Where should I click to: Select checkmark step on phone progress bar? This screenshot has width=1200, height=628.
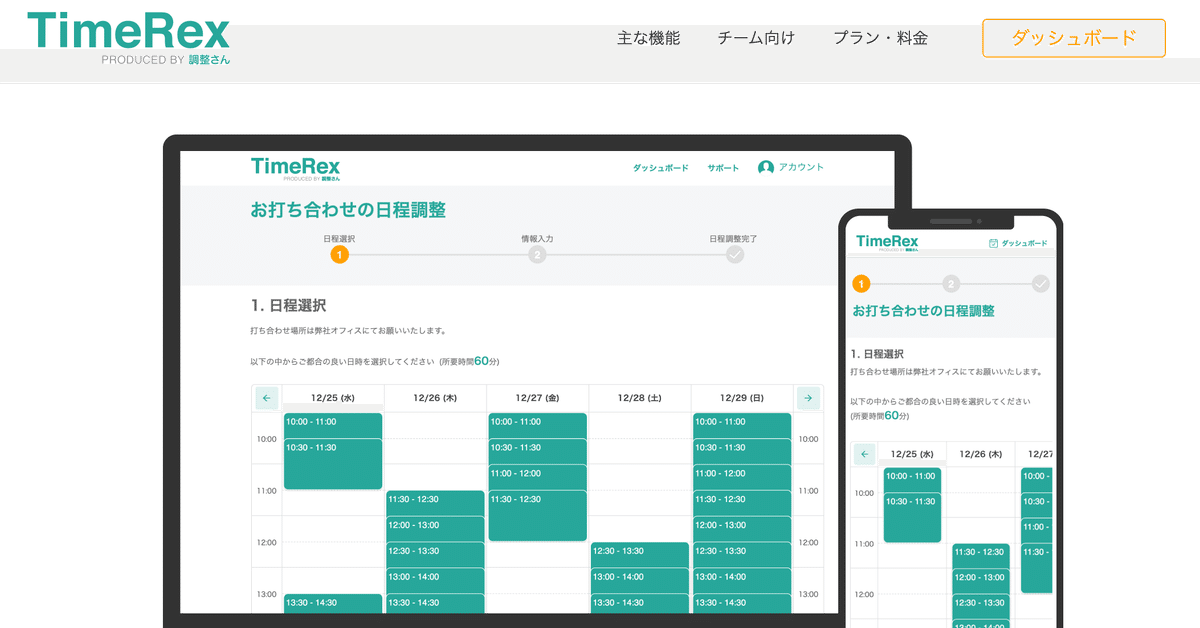pos(1040,284)
